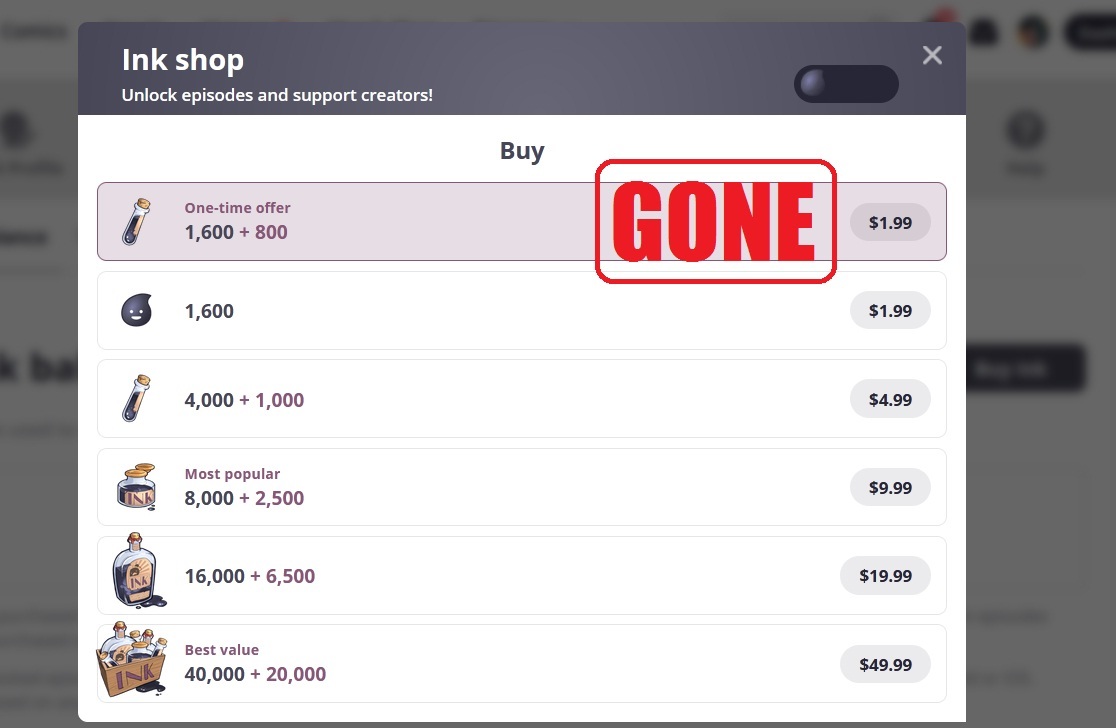Click the smiling ink drop icon
Viewport: 1116px width, 728px height.
(x=136, y=311)
